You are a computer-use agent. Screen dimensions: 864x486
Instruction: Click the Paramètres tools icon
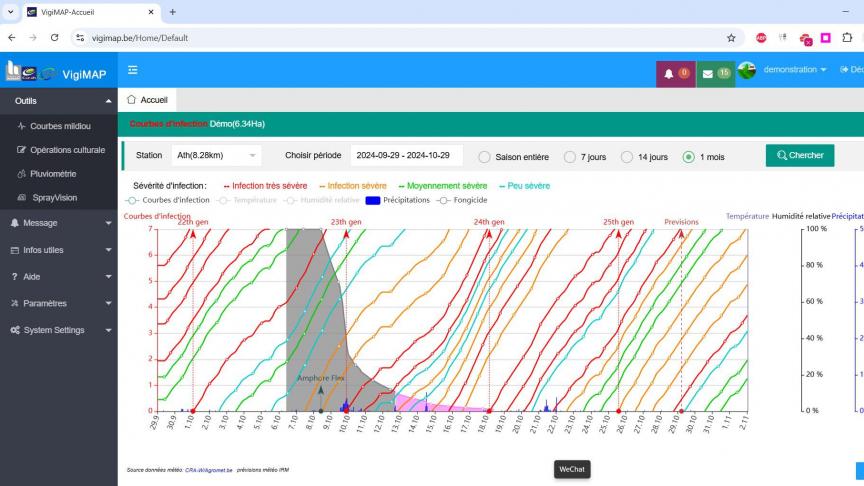pos(15,304)
